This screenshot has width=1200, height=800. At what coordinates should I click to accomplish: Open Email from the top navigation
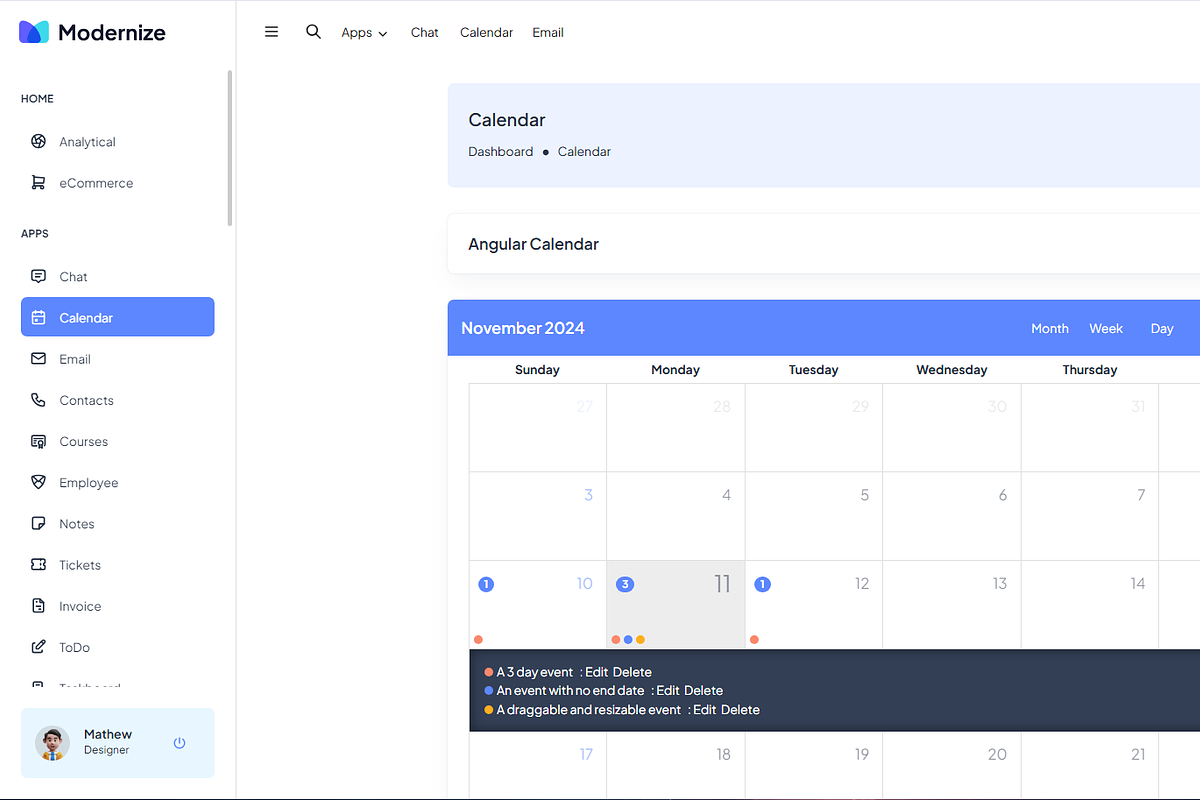[548, 32]
